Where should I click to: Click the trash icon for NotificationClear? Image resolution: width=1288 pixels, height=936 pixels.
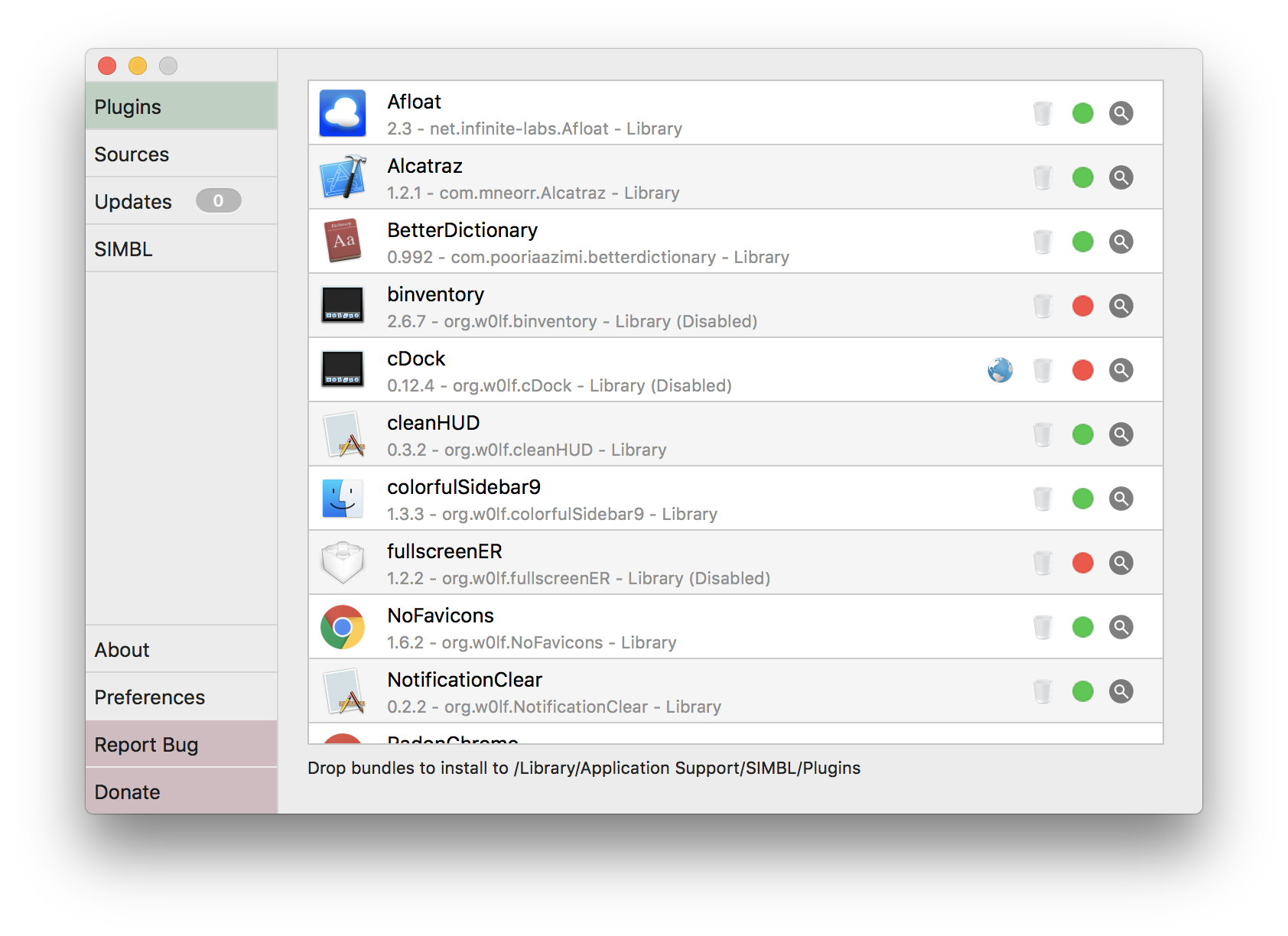coord(1043,691)
